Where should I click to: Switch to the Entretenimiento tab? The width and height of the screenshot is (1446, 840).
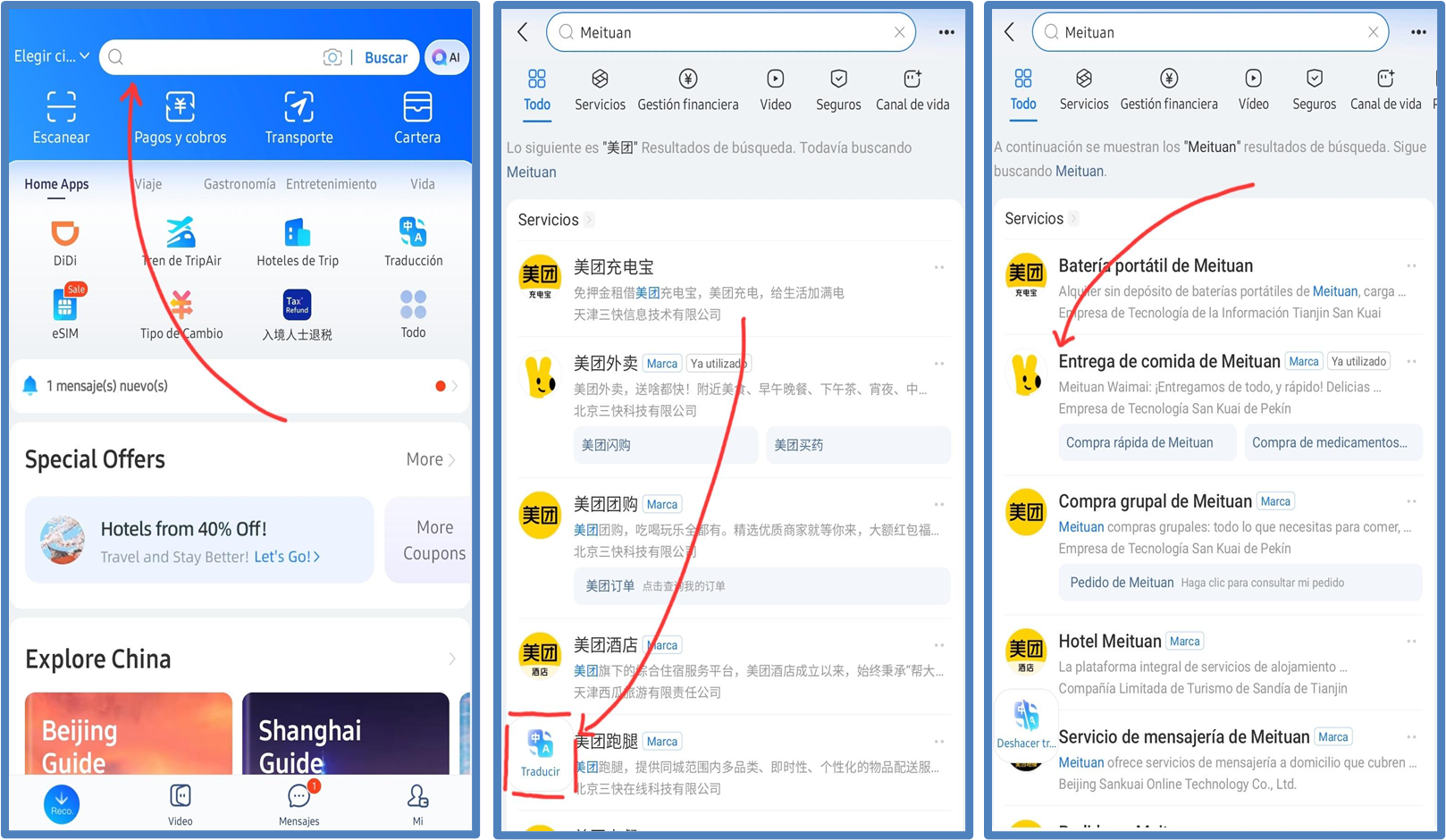click(332, 184)
